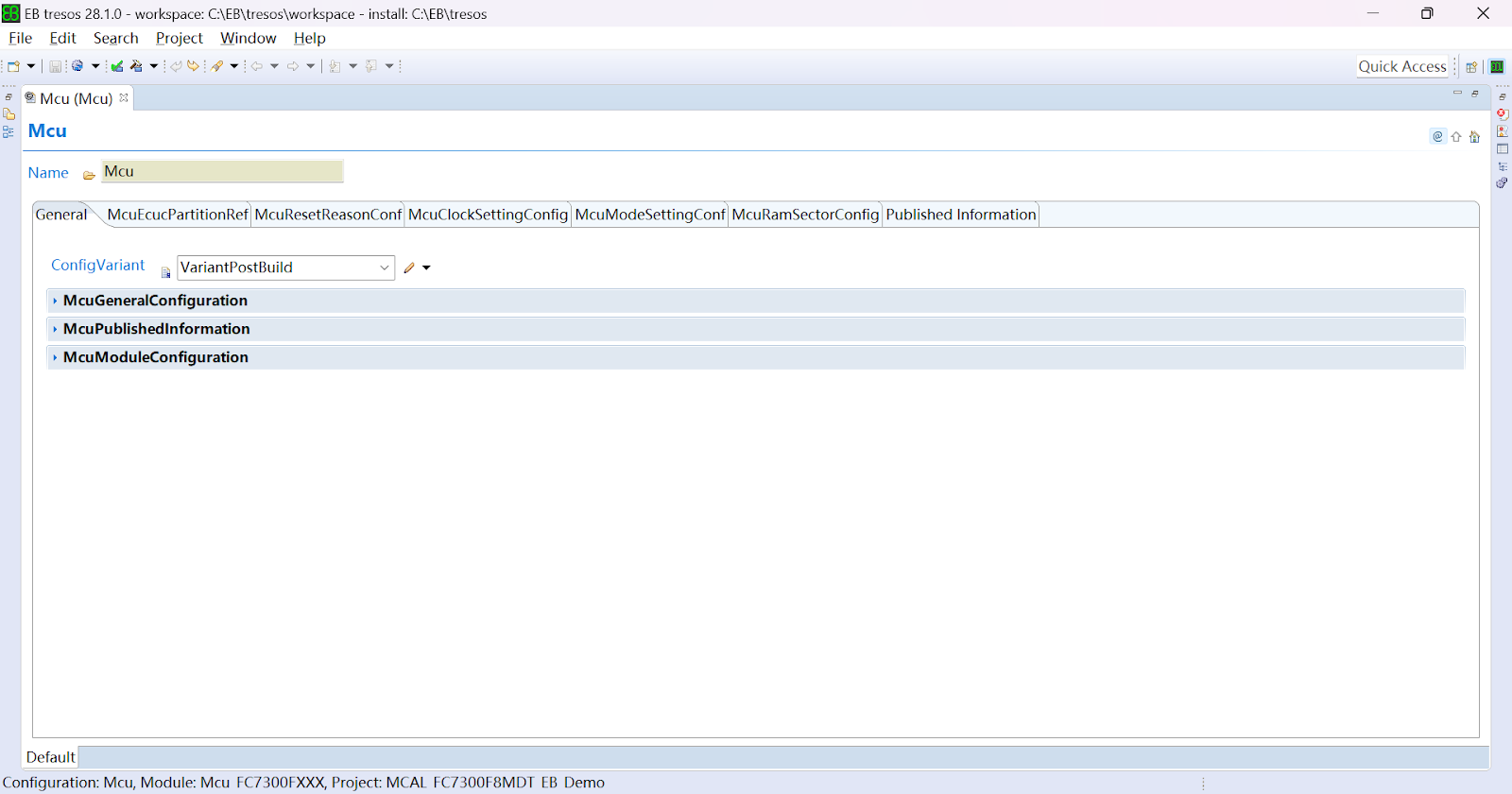Switch to the McuModeSettingConf tab

coord(650,215)
